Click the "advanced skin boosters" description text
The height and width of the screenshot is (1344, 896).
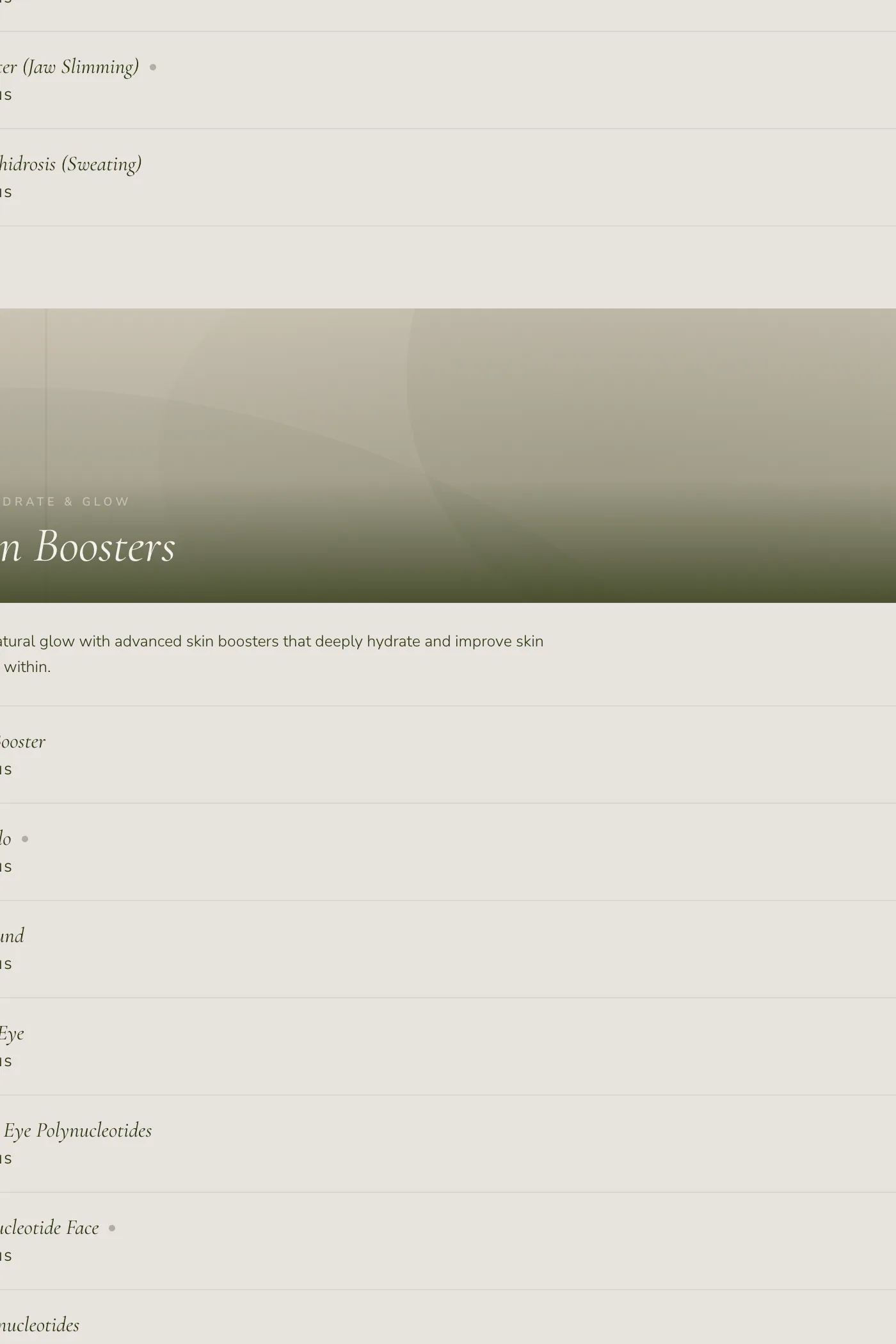point(196,641)
